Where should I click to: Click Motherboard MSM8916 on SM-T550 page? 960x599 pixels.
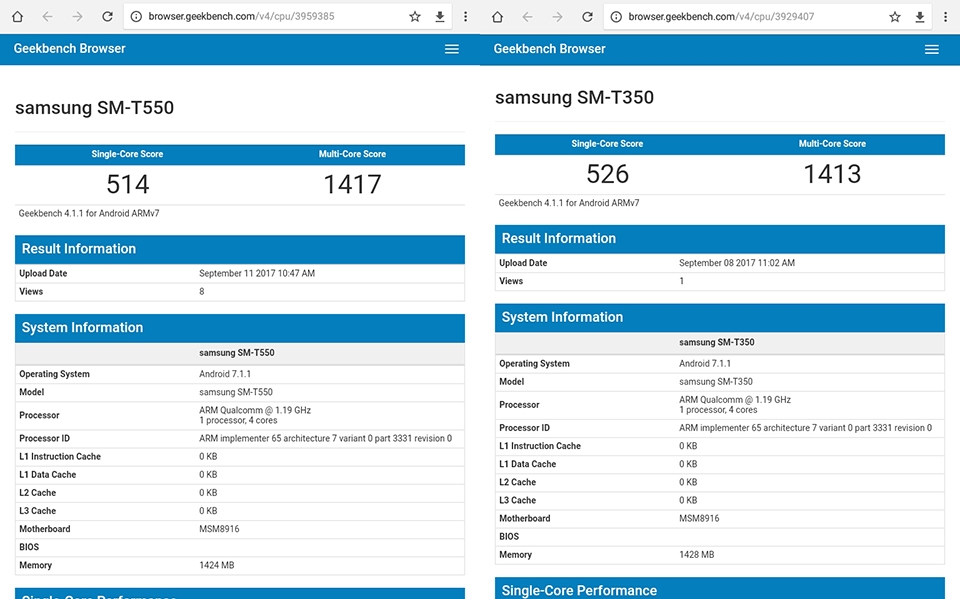[219, 529]
